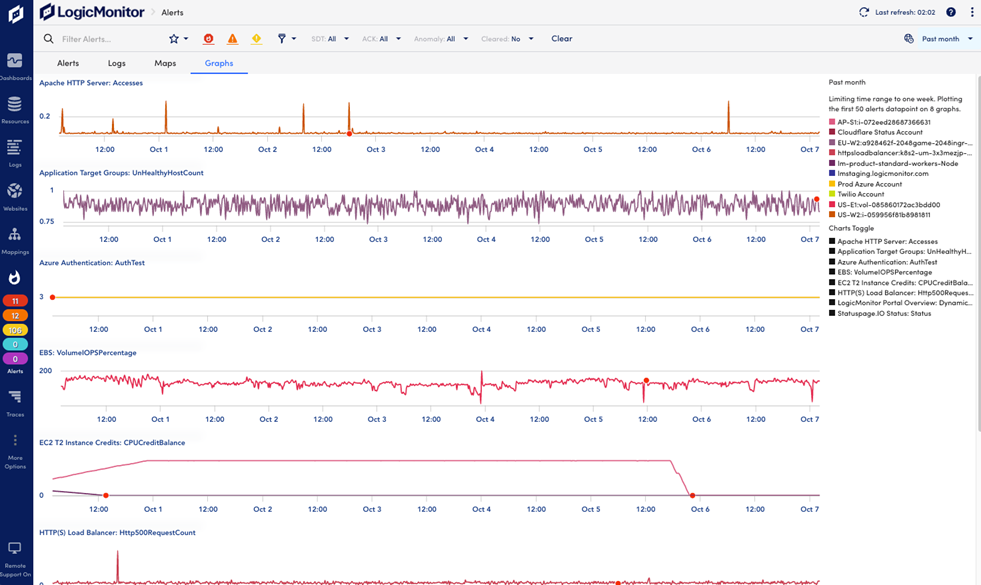Select the Graphs tab
The image size is (981, 585).
pos(219,63)
